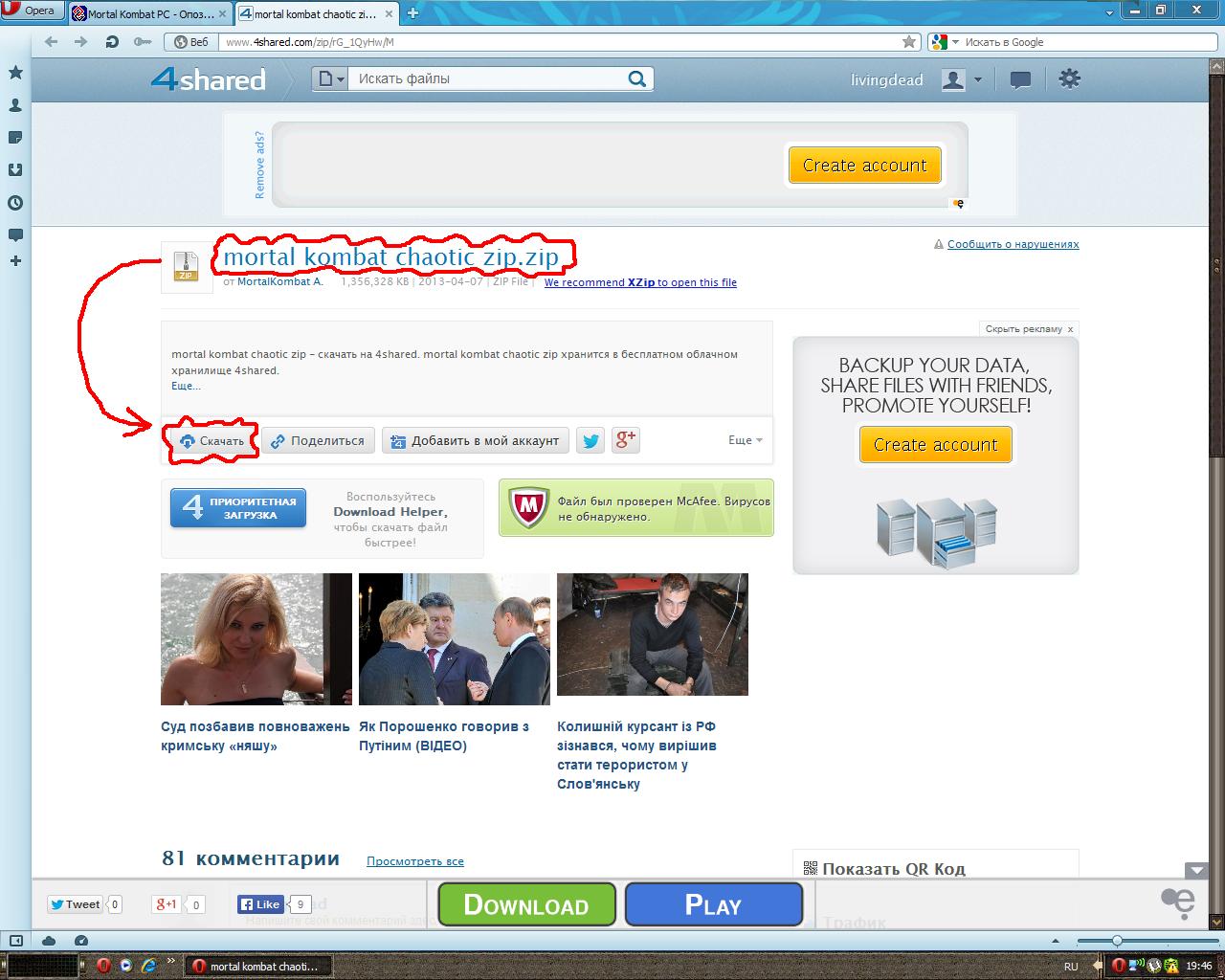Click the Приоритетная загрузка button
Screen dimensions: 1225x980
(x=238, y=508)
